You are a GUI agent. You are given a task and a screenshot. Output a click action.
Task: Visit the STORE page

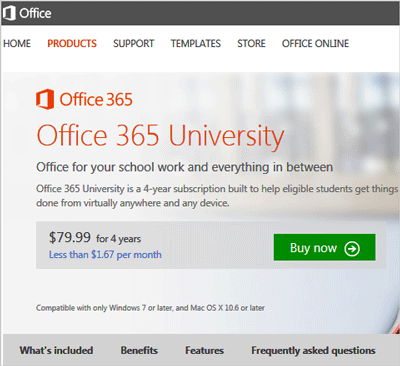point(251,43)
